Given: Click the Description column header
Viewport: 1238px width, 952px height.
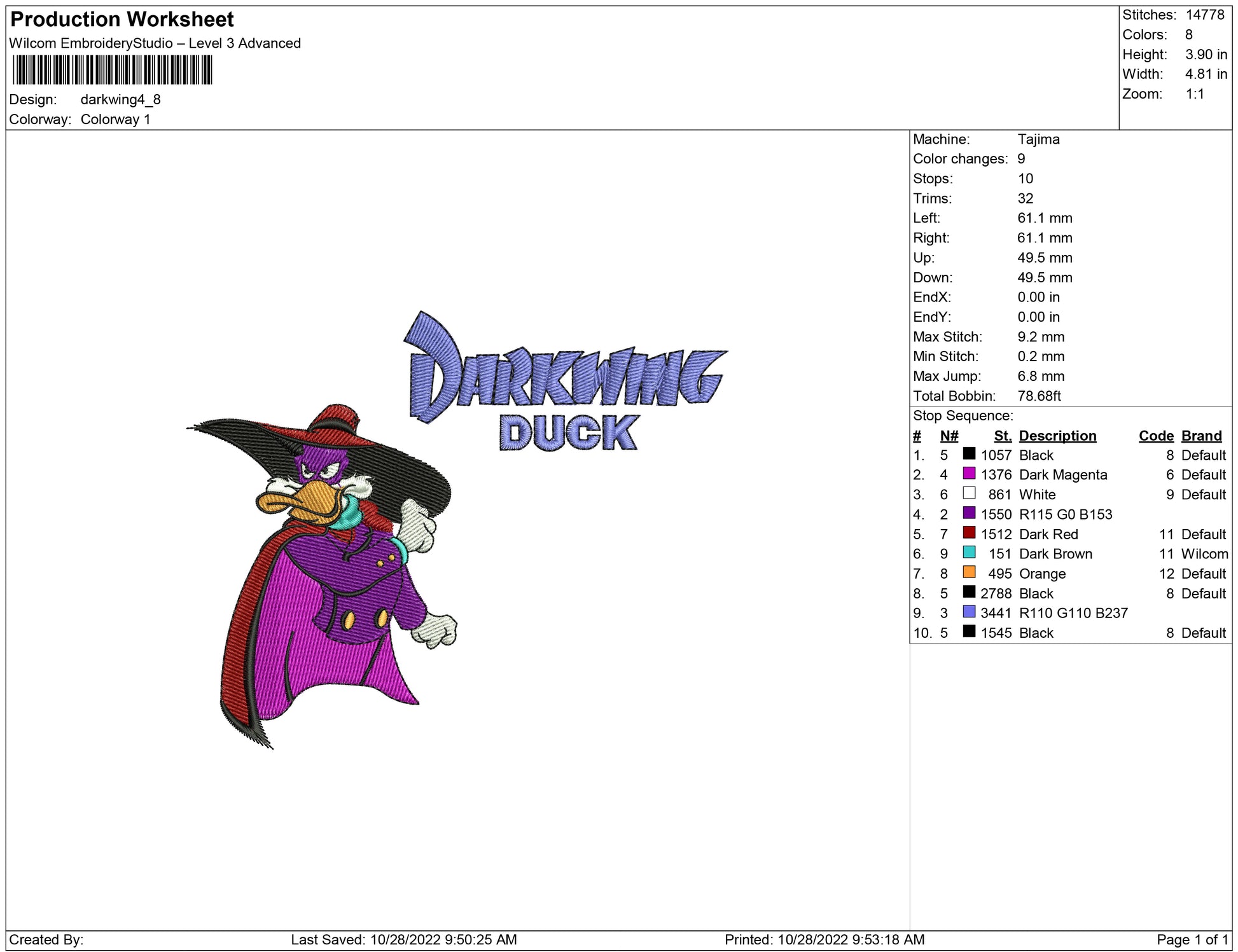Looking at the screenshot, I should [1057, 436].
